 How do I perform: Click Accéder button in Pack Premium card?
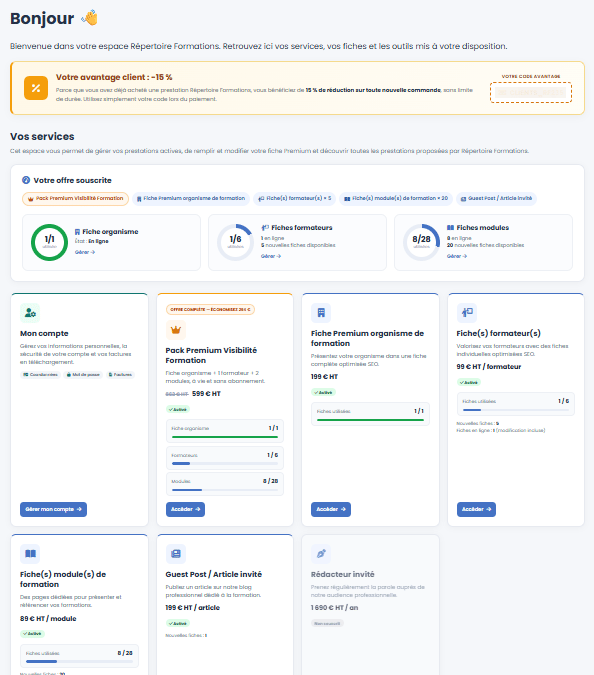pyautogui.click(x=185, y=509)
